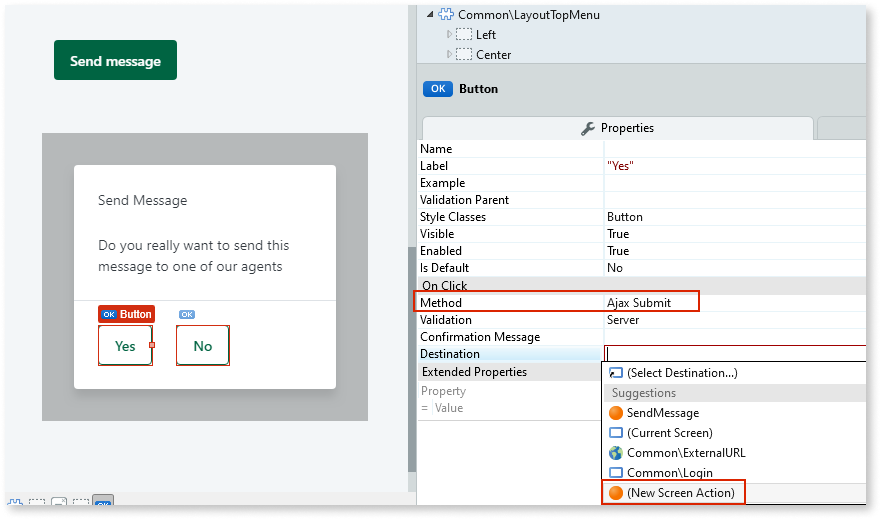Select the Yes button widget in the popup

coord(125,346)
